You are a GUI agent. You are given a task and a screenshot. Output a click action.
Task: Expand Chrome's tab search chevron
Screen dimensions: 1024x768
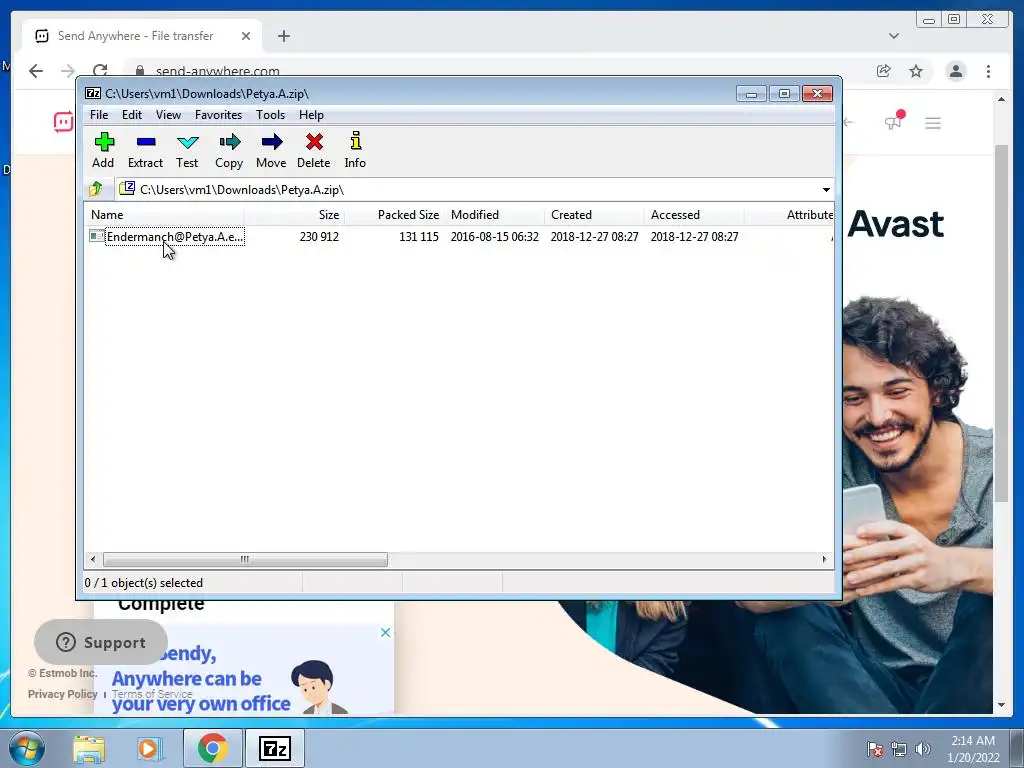[894, 36]
